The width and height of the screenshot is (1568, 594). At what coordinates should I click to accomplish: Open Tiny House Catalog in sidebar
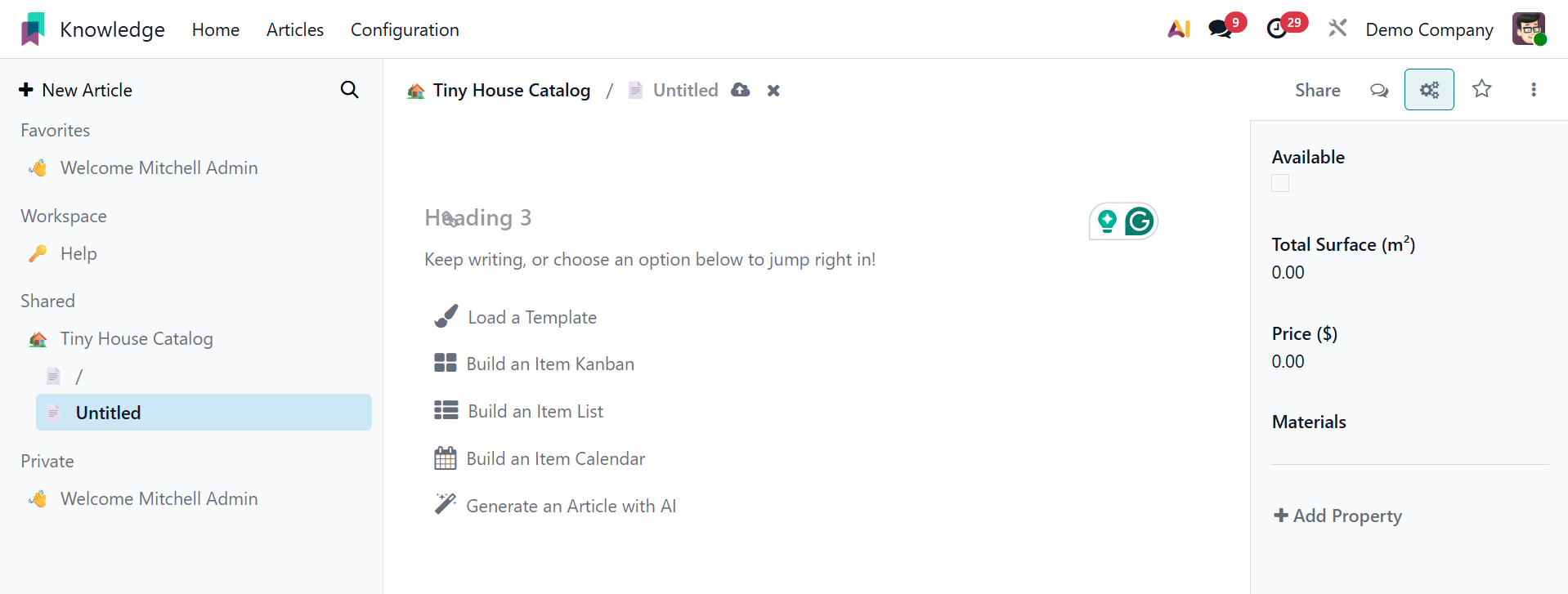137,339
